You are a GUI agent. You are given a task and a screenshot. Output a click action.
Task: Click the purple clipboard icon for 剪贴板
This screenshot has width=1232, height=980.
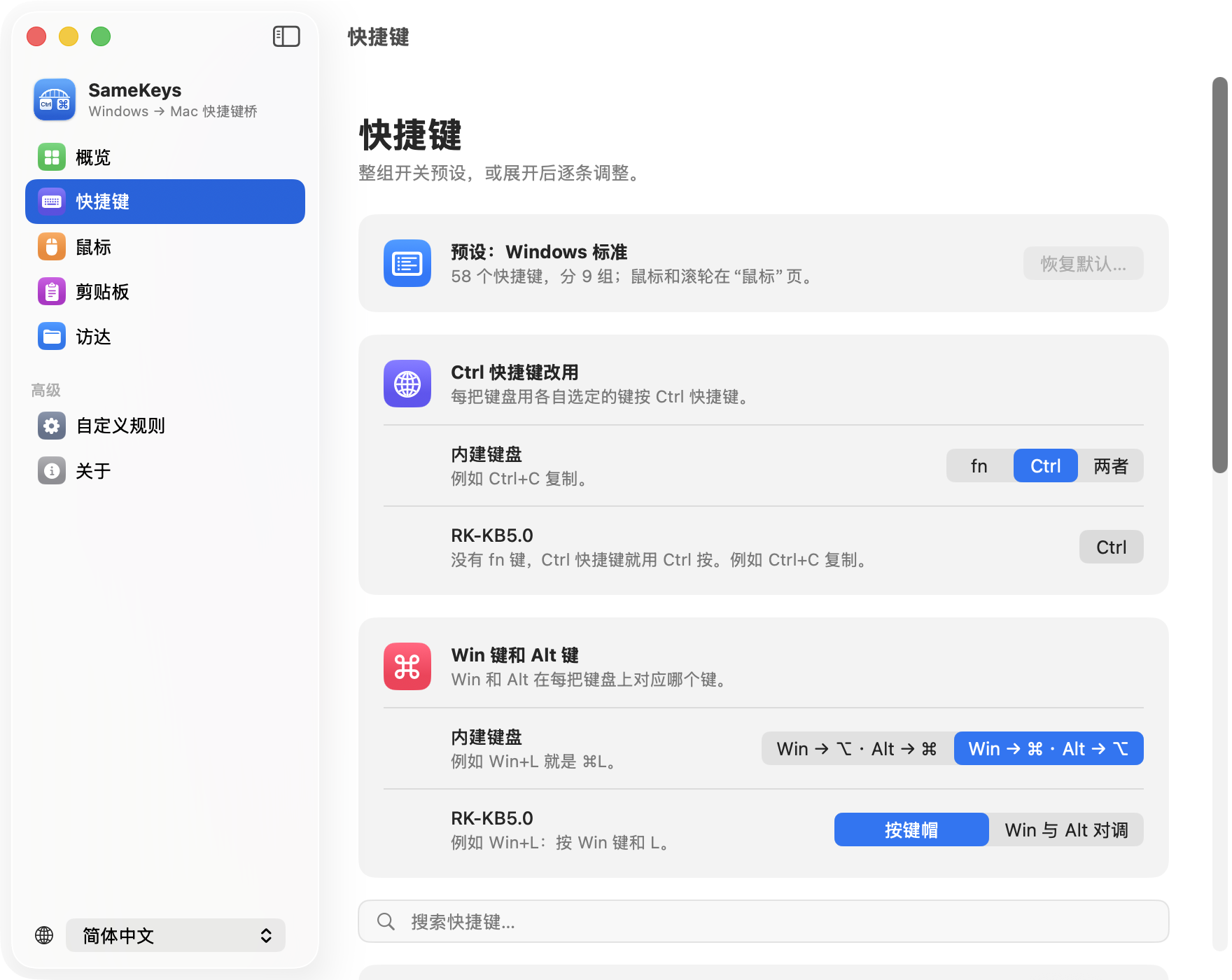tap(52, 291)
